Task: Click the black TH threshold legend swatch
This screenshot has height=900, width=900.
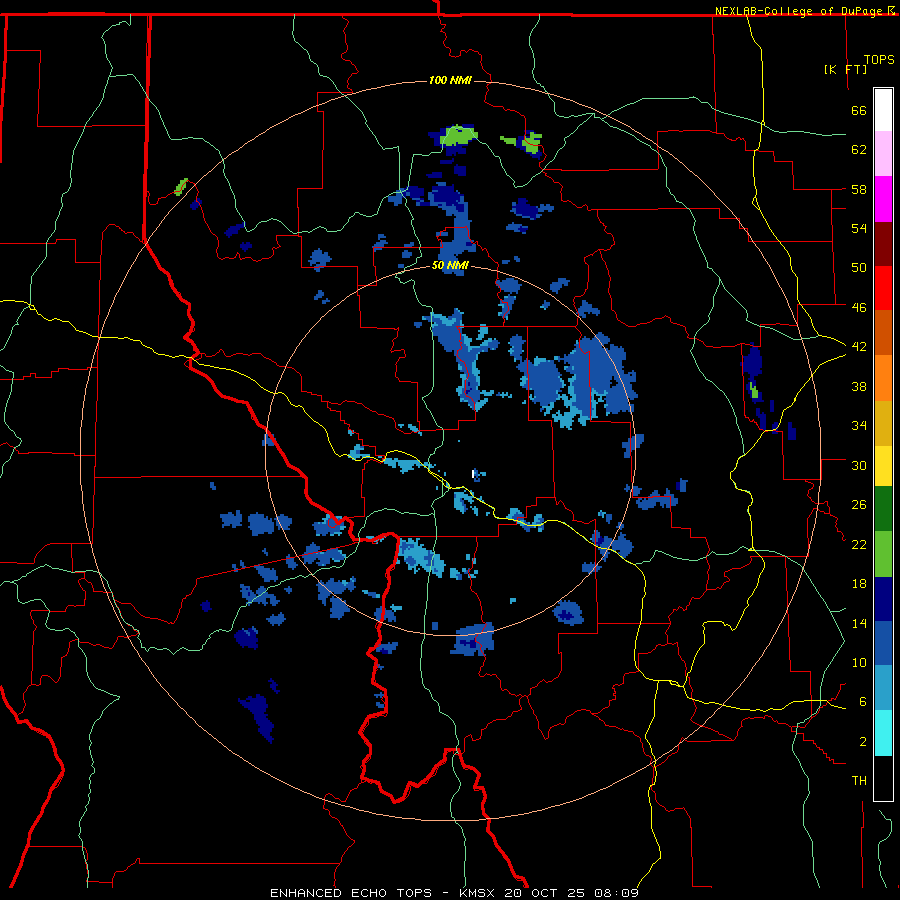Action: [883, 778]
